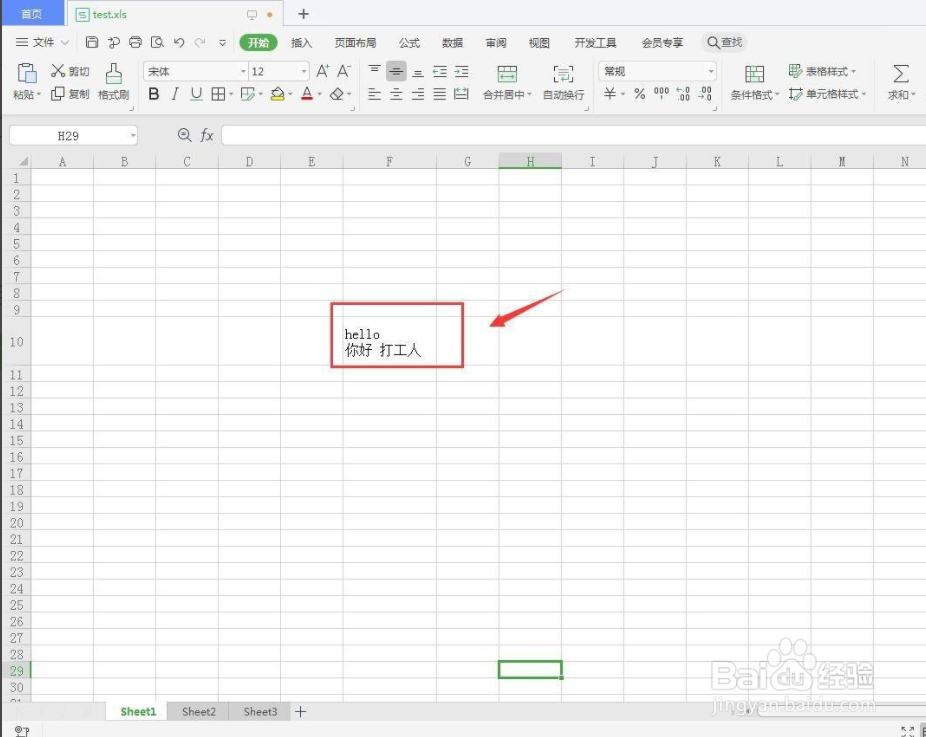The height and width of the screenshot is (737, 926).
Task: Toggle auto wrap text 自动换行
Action: click(x=563, y=81)
